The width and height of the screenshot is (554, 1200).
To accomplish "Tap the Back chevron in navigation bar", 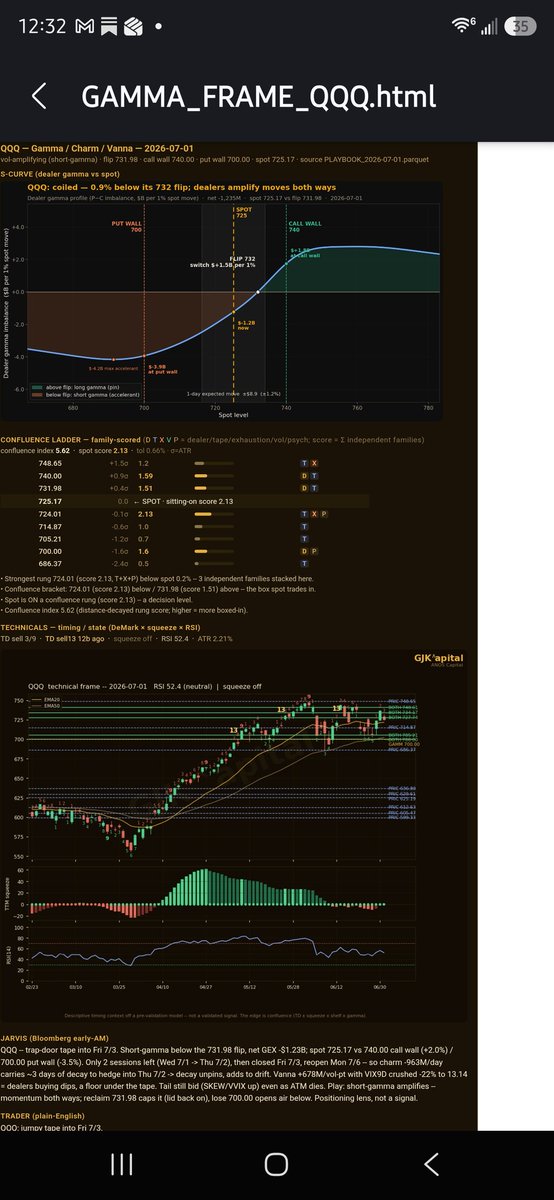I will click(x=431, y=1163).
